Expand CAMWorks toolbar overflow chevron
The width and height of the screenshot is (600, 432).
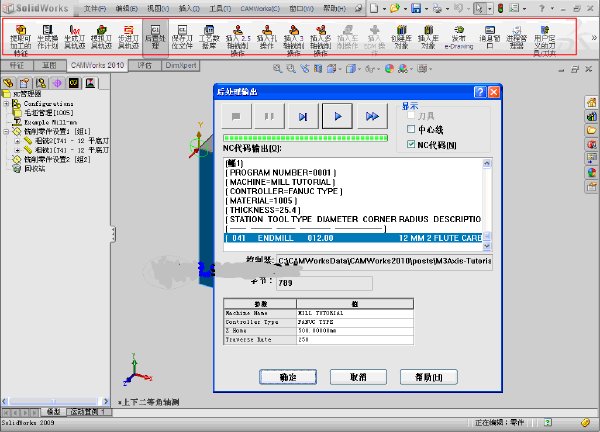(x=594, y=37)
